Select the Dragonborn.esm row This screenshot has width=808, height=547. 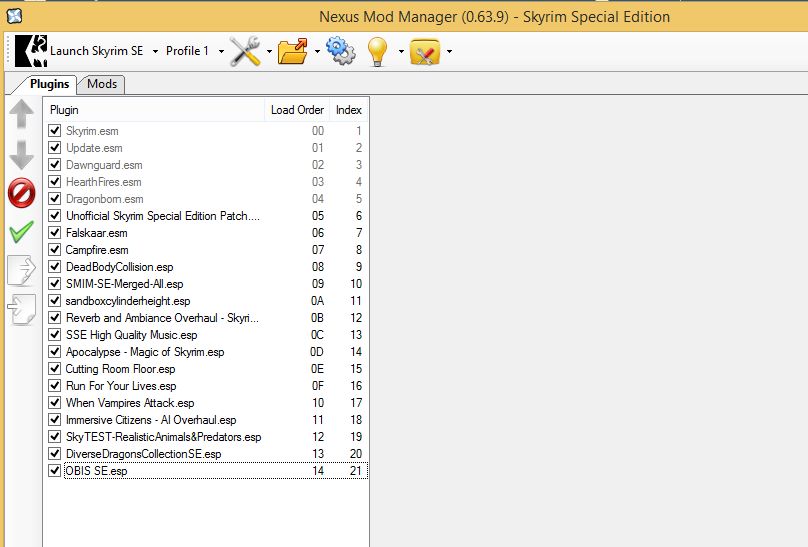coord(206,199)
